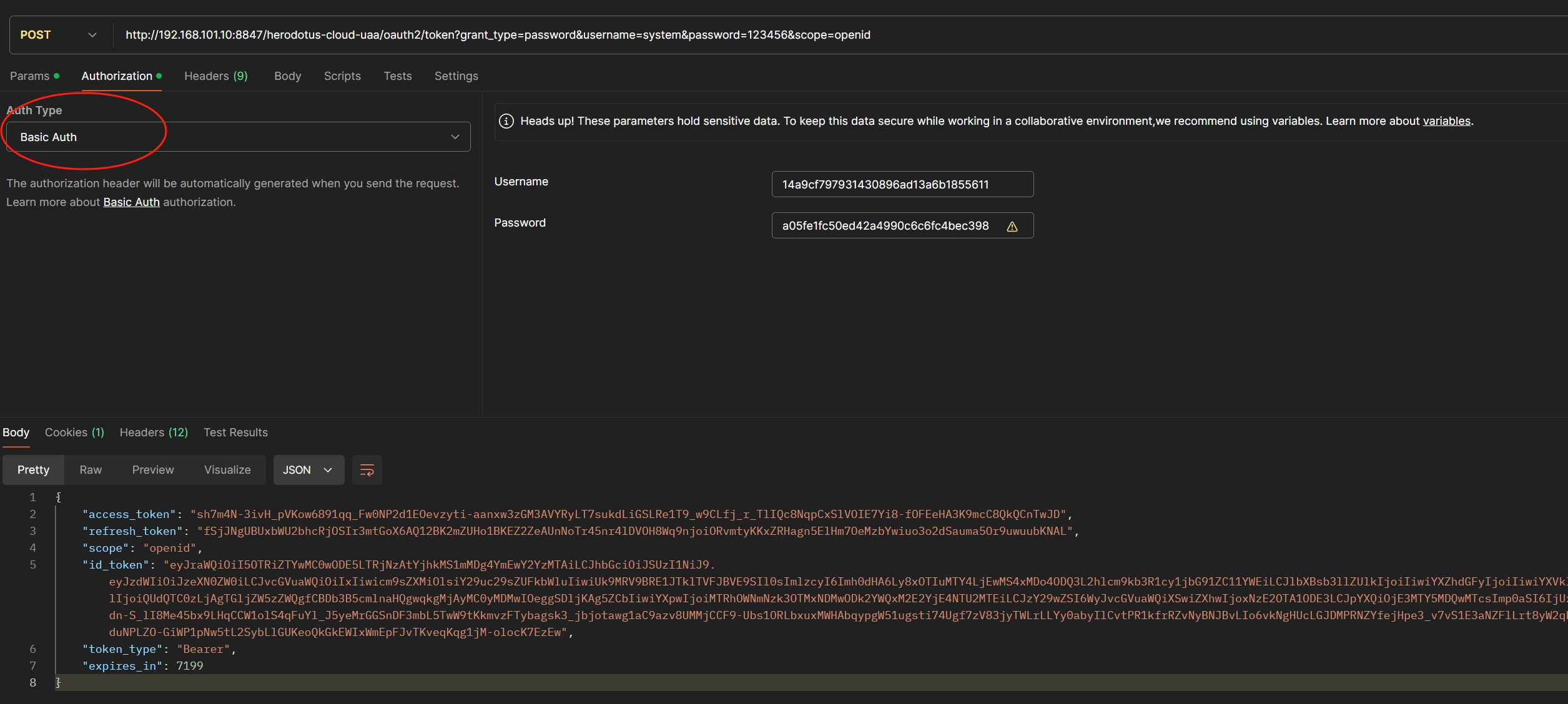Follow the variables link
1568x704 pixels.
tap(1446, 121)
